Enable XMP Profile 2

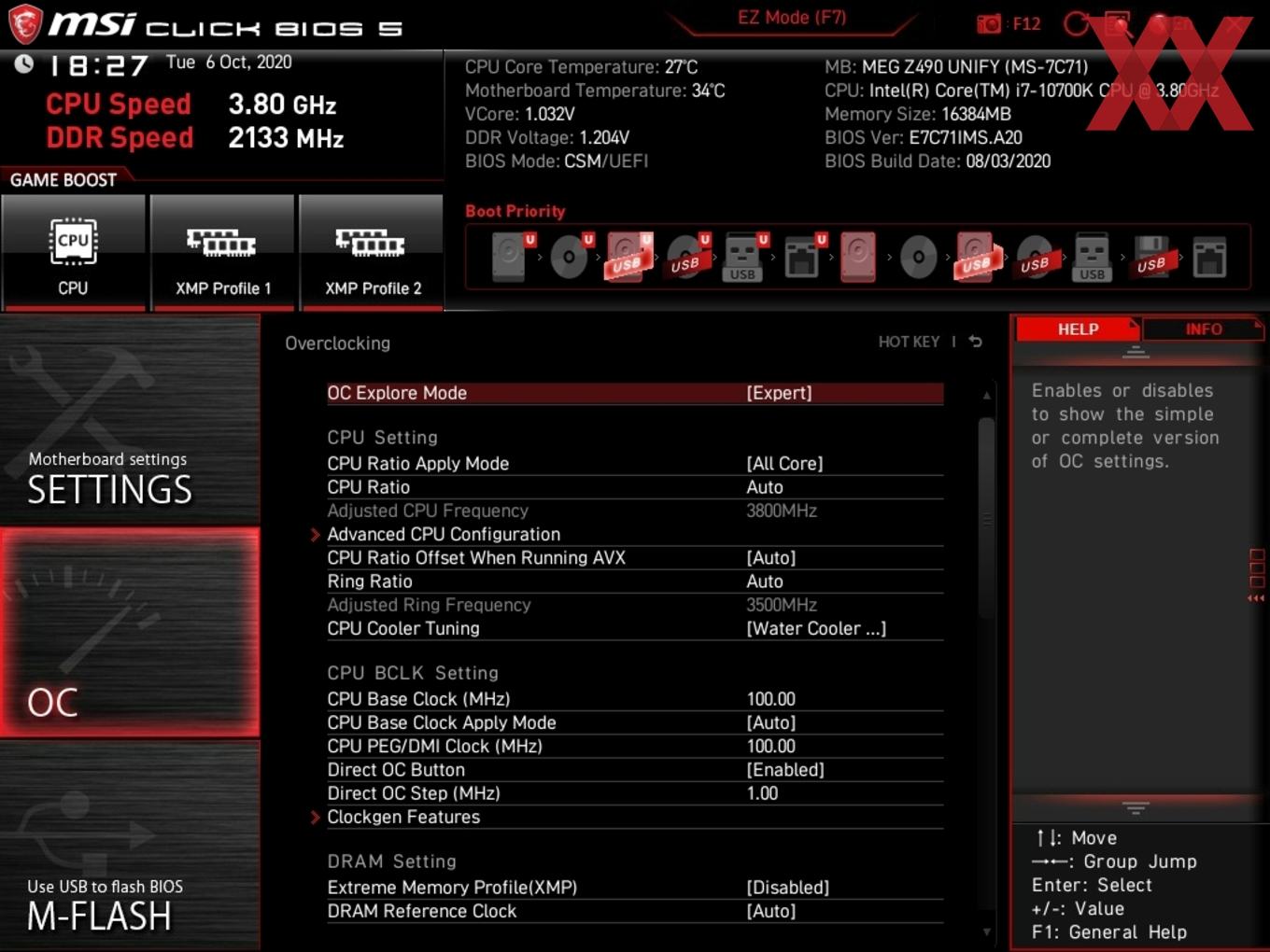click(x=372, y=252)
